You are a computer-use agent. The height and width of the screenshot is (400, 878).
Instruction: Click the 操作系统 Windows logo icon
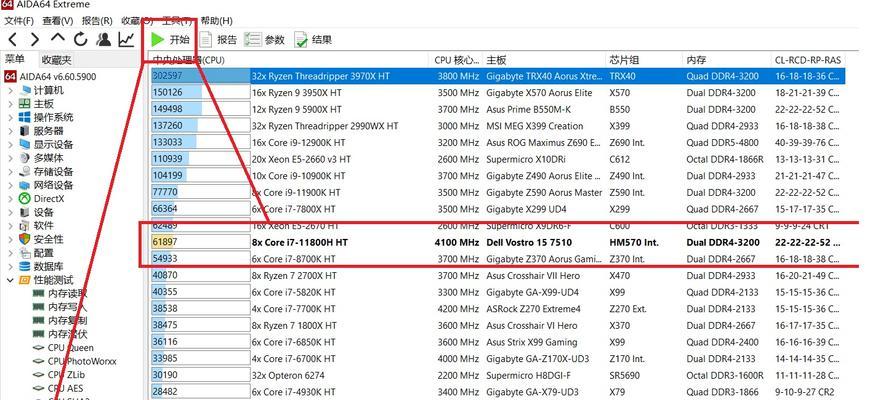click(x=25, y=117)
